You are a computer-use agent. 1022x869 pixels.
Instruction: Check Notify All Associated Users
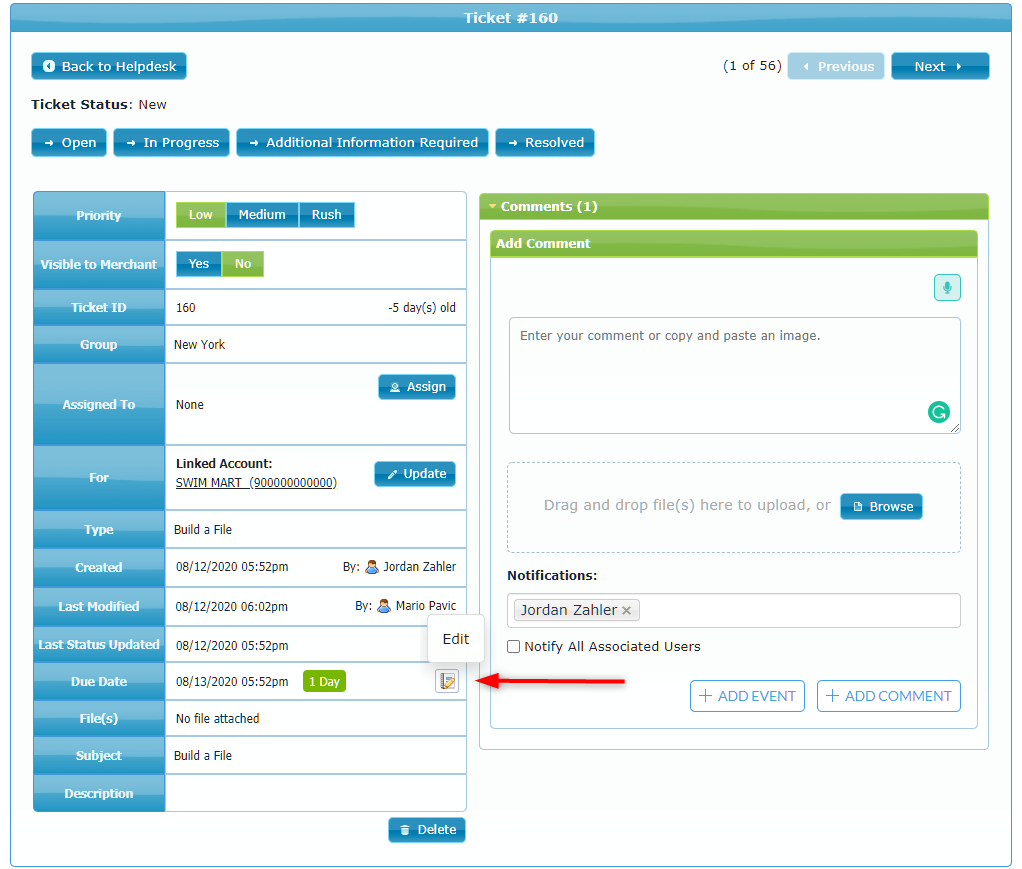(x=514, y=647)
